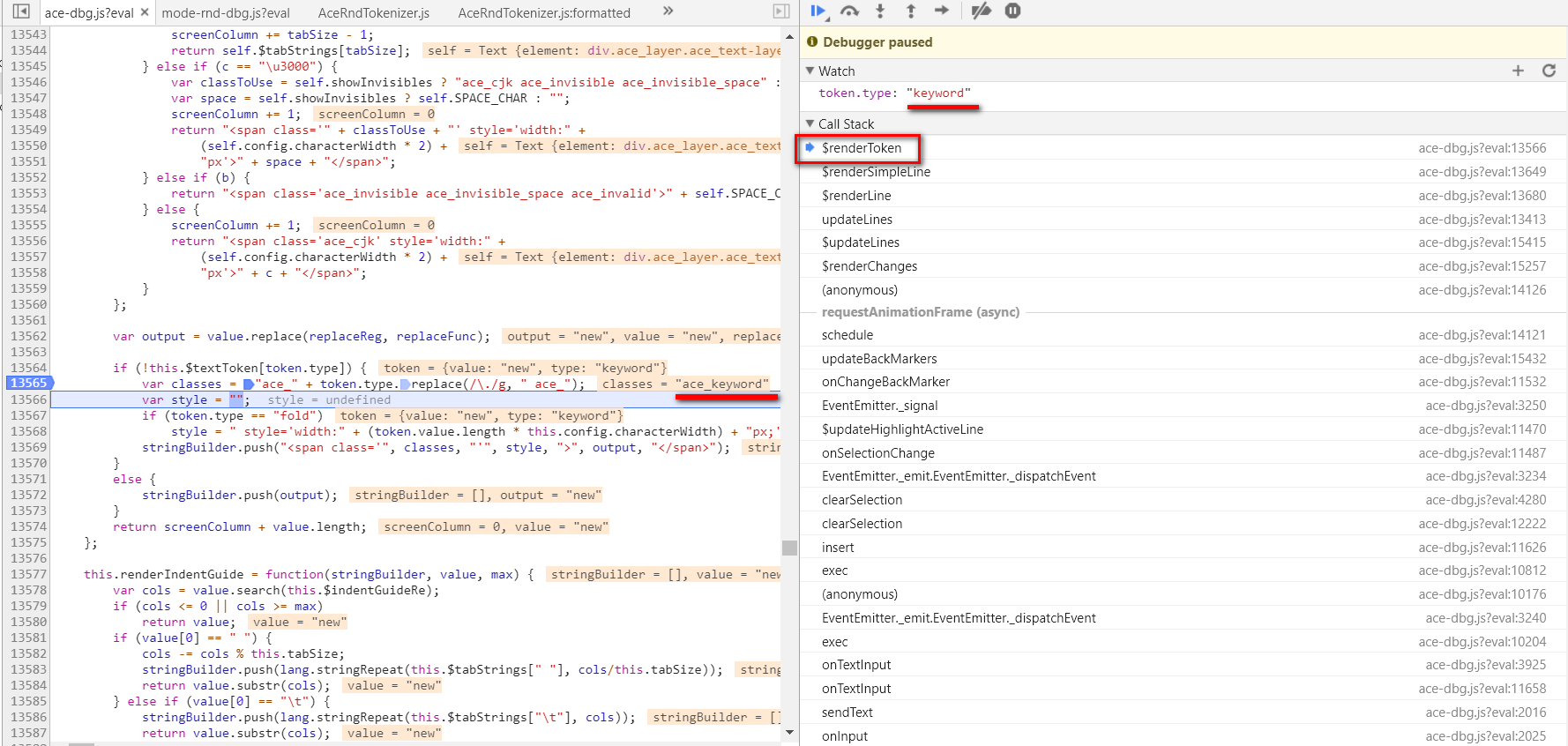Screen dimensions: 1568x746
Task: Hide the debugger sidebar pane
Action: pyautogui.click(x=781, y=11)
